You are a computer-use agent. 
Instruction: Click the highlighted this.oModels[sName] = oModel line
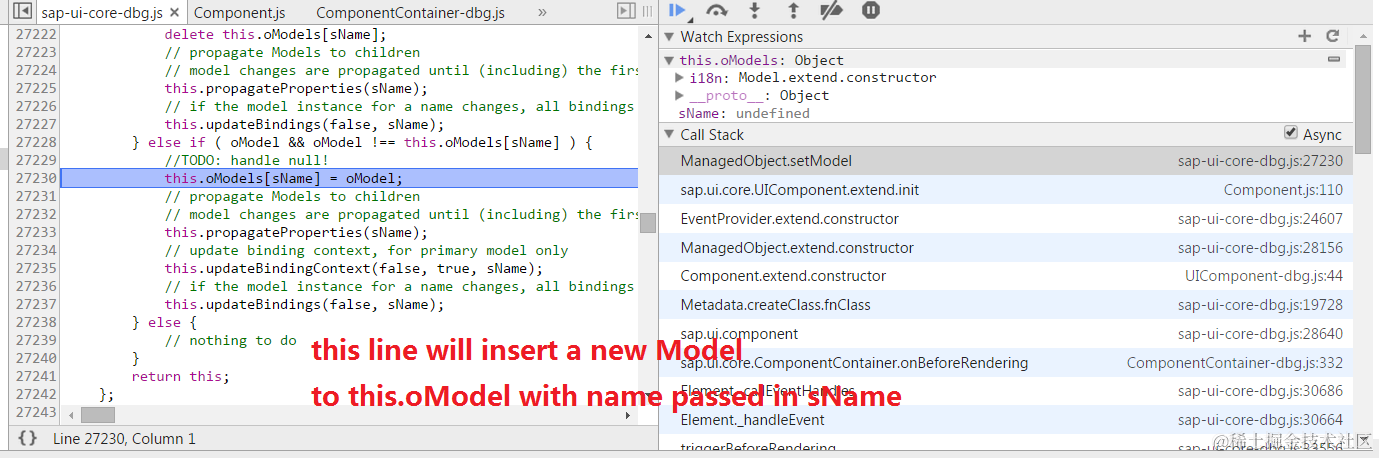[349, 178]
